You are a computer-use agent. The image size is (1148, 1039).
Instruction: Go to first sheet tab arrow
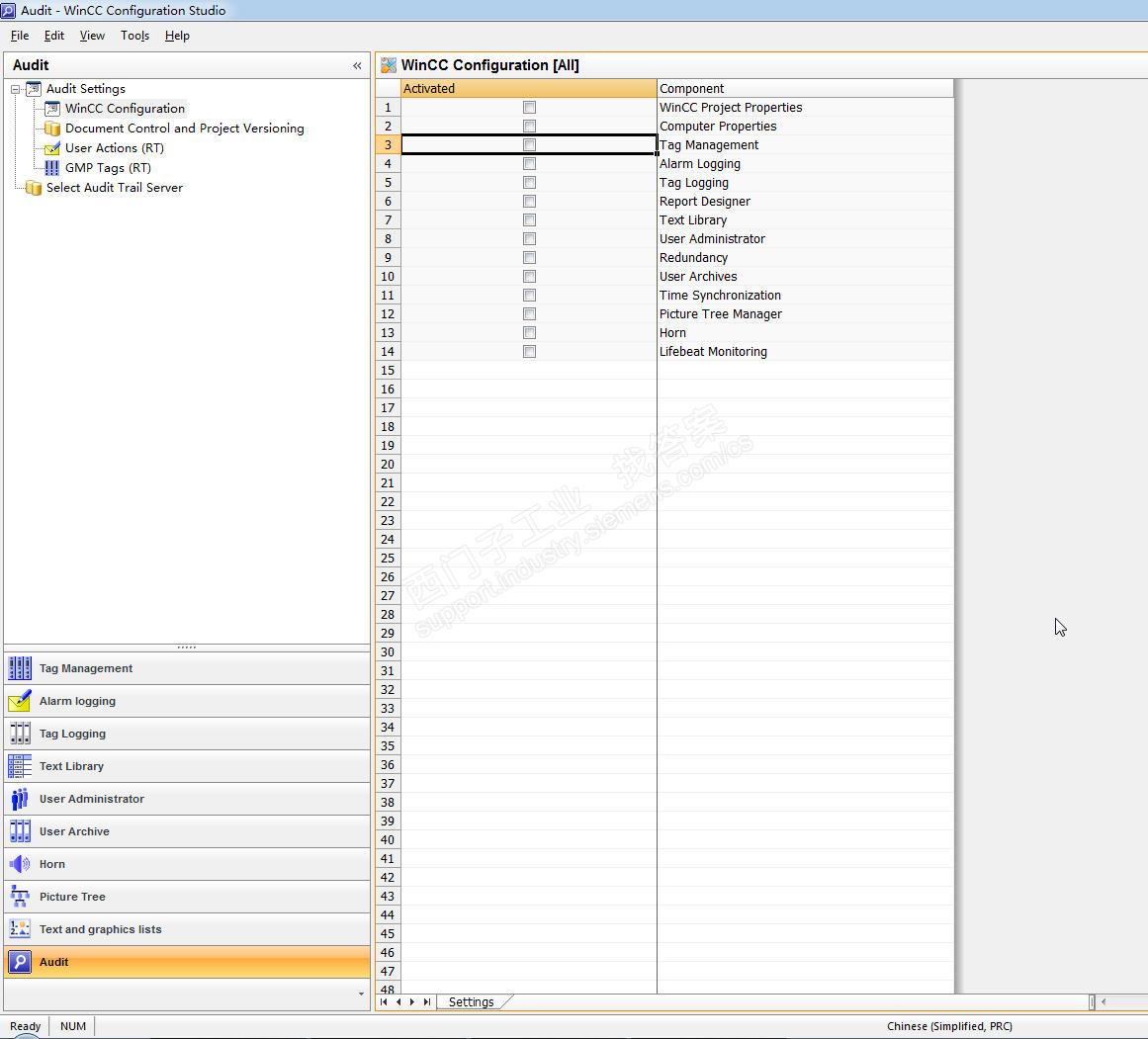click(384, 1001)
